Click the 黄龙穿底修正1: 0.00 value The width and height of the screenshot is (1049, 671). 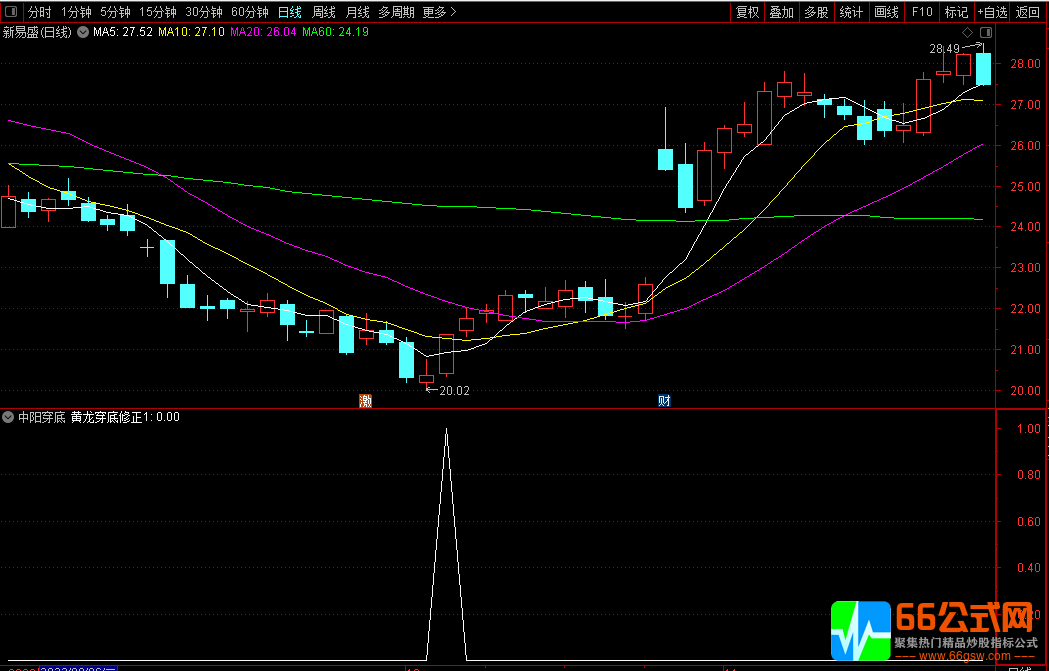[125, 417]
